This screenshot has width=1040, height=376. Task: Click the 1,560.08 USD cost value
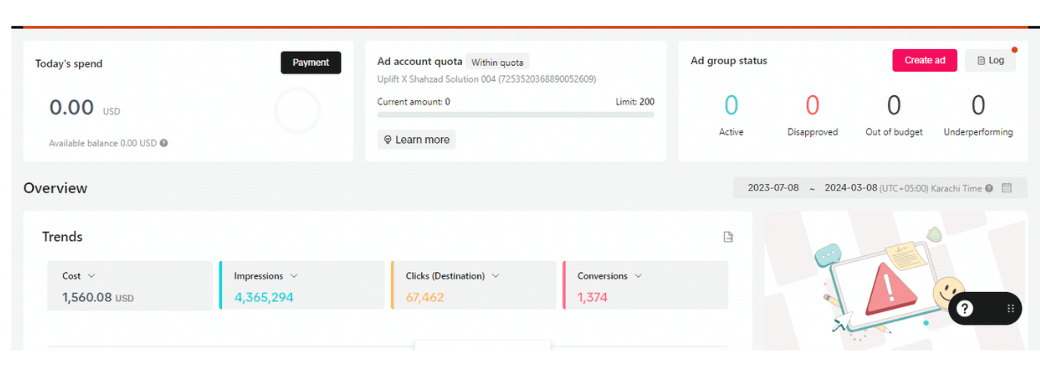(98, 298)
